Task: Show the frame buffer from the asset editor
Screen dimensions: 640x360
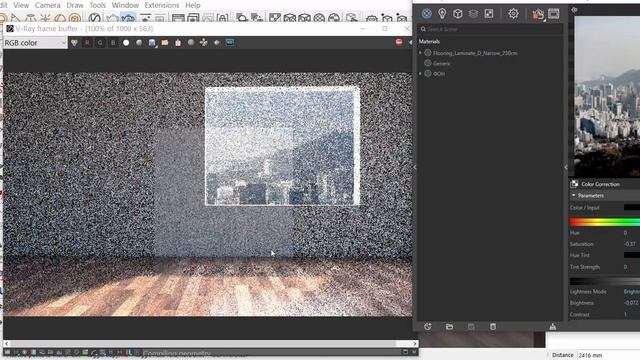Action: click(553, 13)
